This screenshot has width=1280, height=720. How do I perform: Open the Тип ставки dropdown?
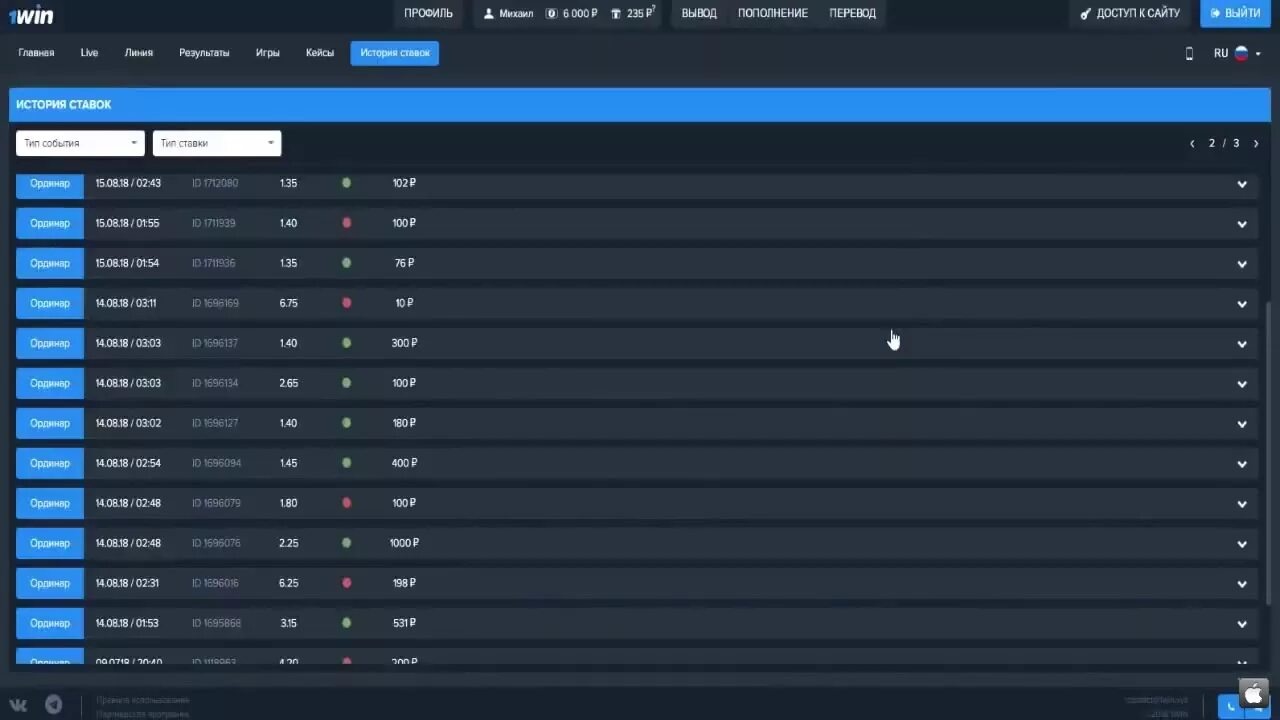click(217, 143)
